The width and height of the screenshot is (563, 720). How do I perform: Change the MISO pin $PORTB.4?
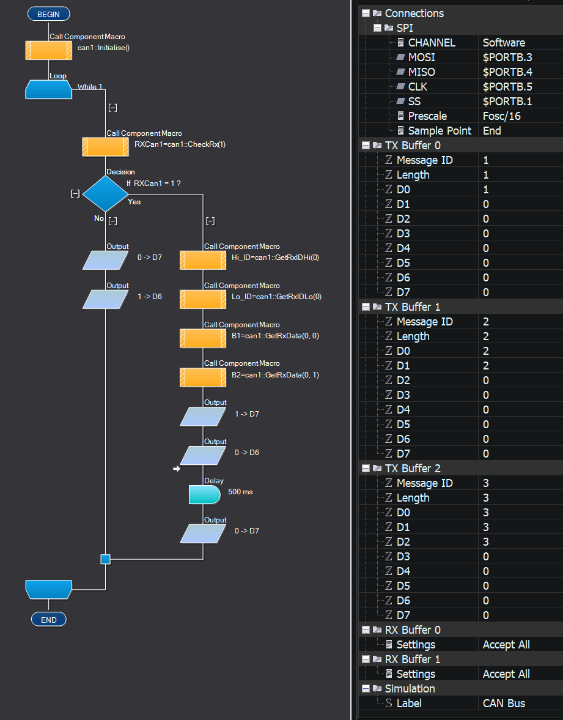point(521,72)
